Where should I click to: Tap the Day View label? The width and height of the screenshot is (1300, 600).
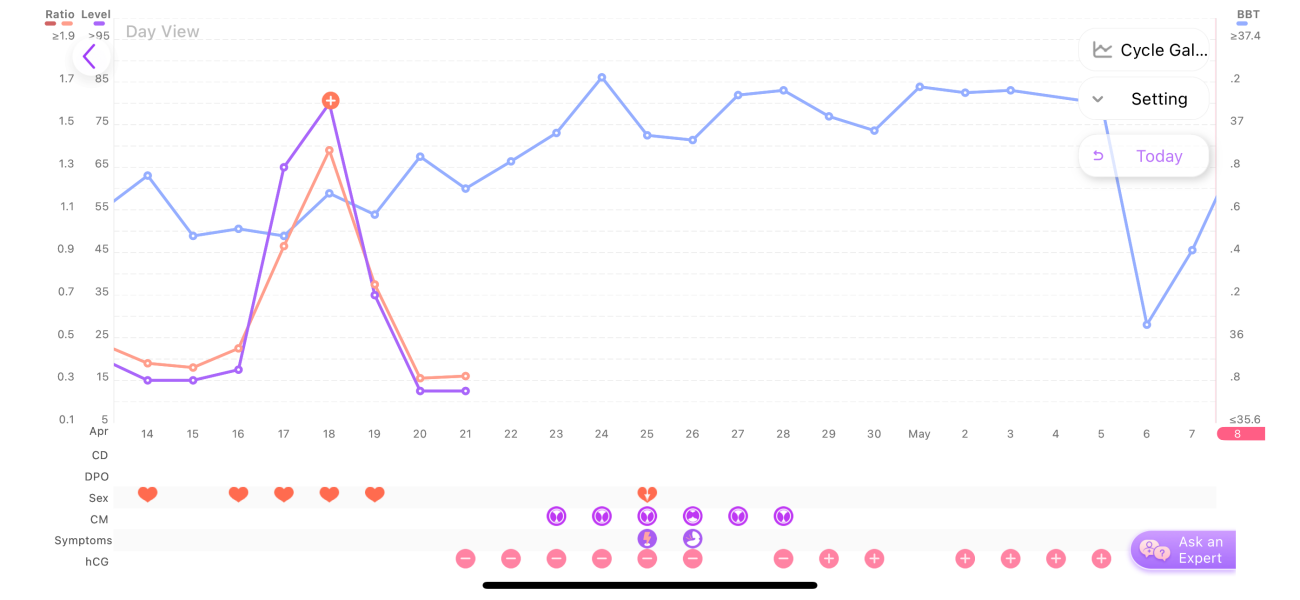[x=162, y=32]
